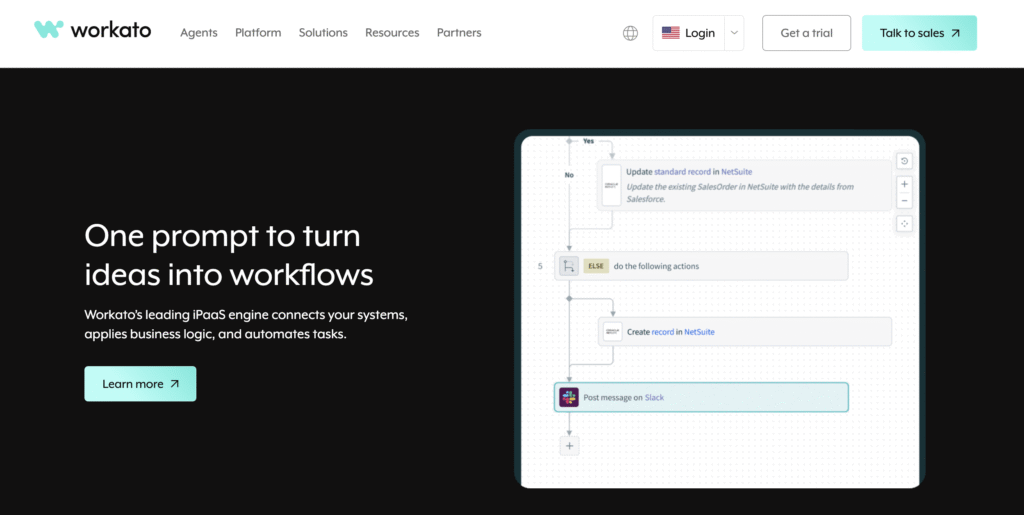Select the ELSE do the following actions step

coord(701,266)
